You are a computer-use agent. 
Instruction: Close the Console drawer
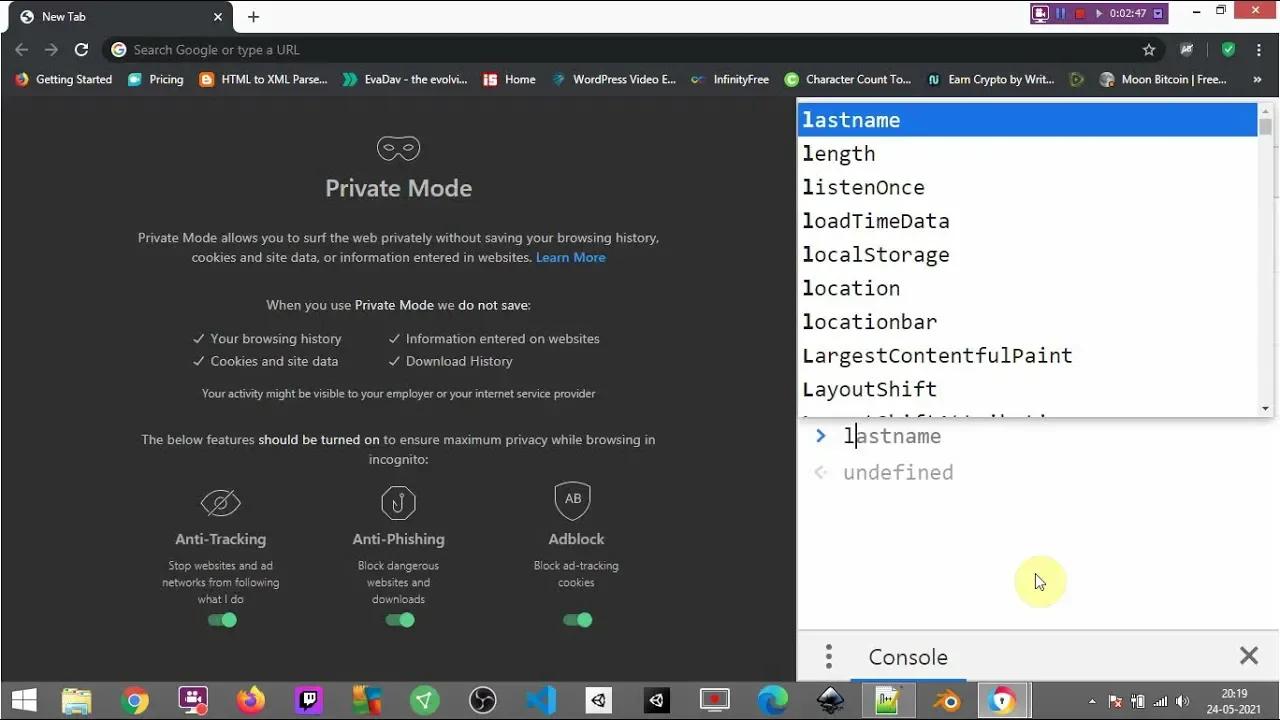coord(1249,656)
